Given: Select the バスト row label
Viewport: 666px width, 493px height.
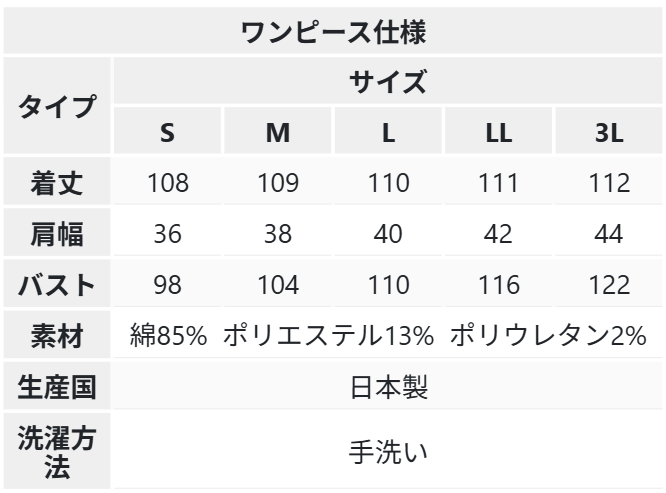Looking at the screenshot, I should [x=57, y=283].
